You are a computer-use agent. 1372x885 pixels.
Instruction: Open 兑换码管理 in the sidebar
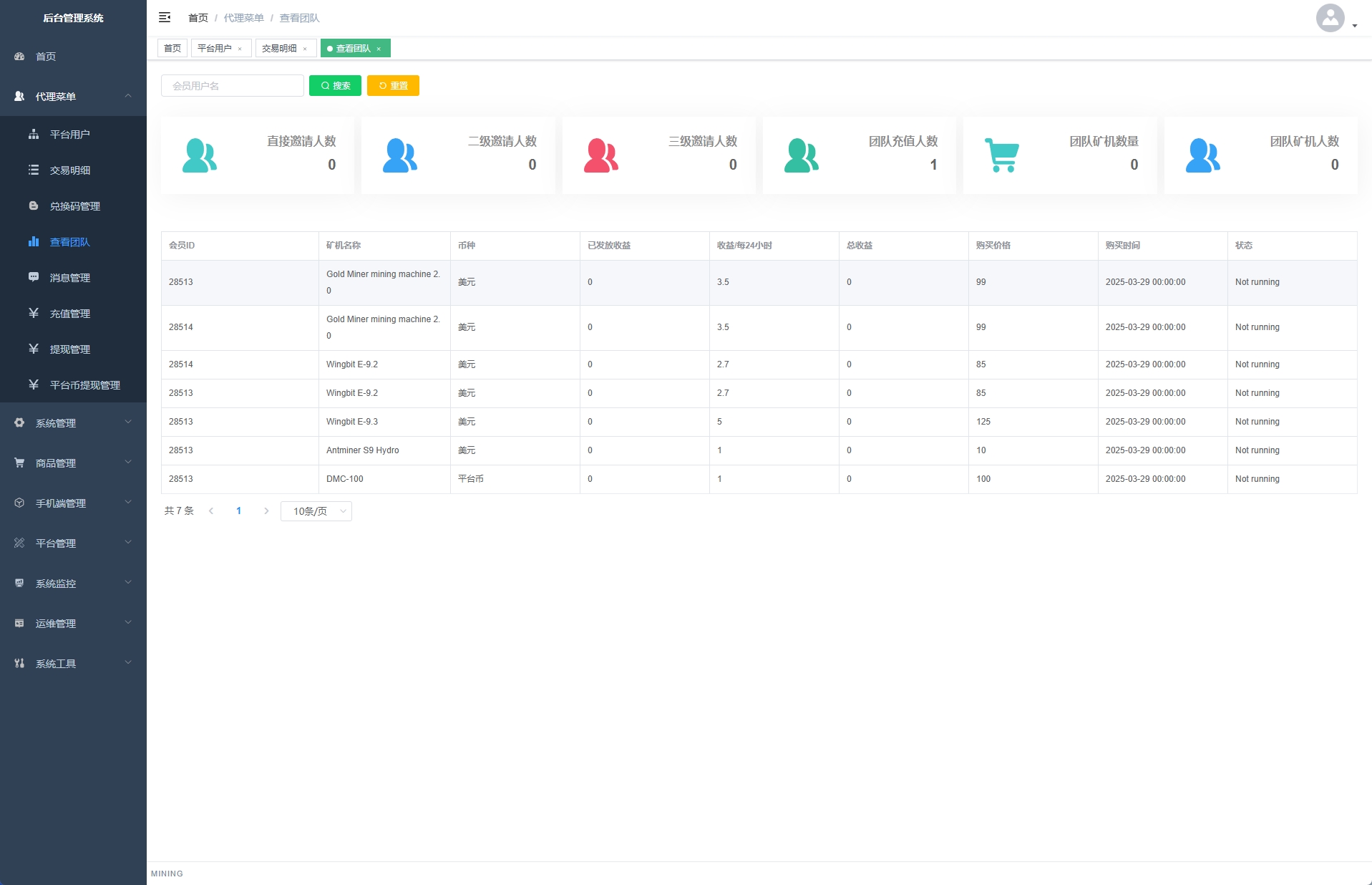[x=74, y=206]
